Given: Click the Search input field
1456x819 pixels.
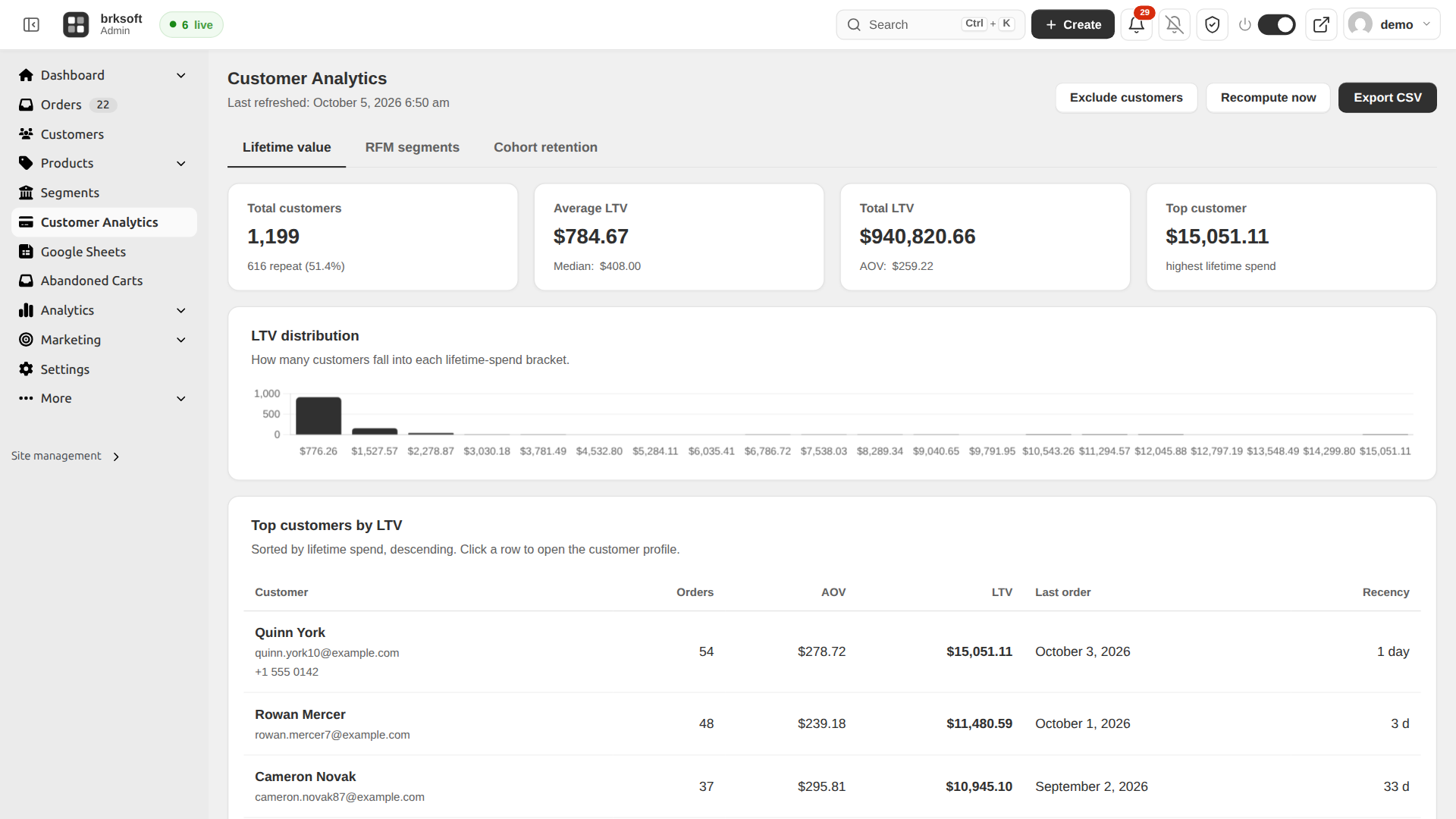Looking at the screenshot, I should [930, 24].
